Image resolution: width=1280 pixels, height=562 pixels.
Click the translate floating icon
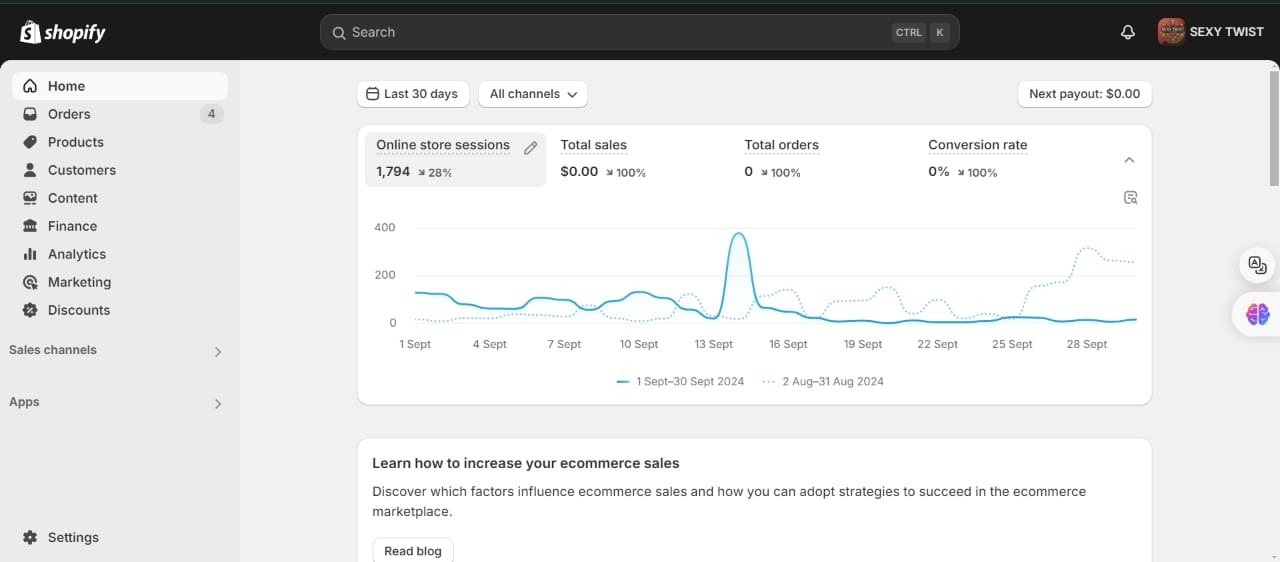click(x=1257, y=265)
